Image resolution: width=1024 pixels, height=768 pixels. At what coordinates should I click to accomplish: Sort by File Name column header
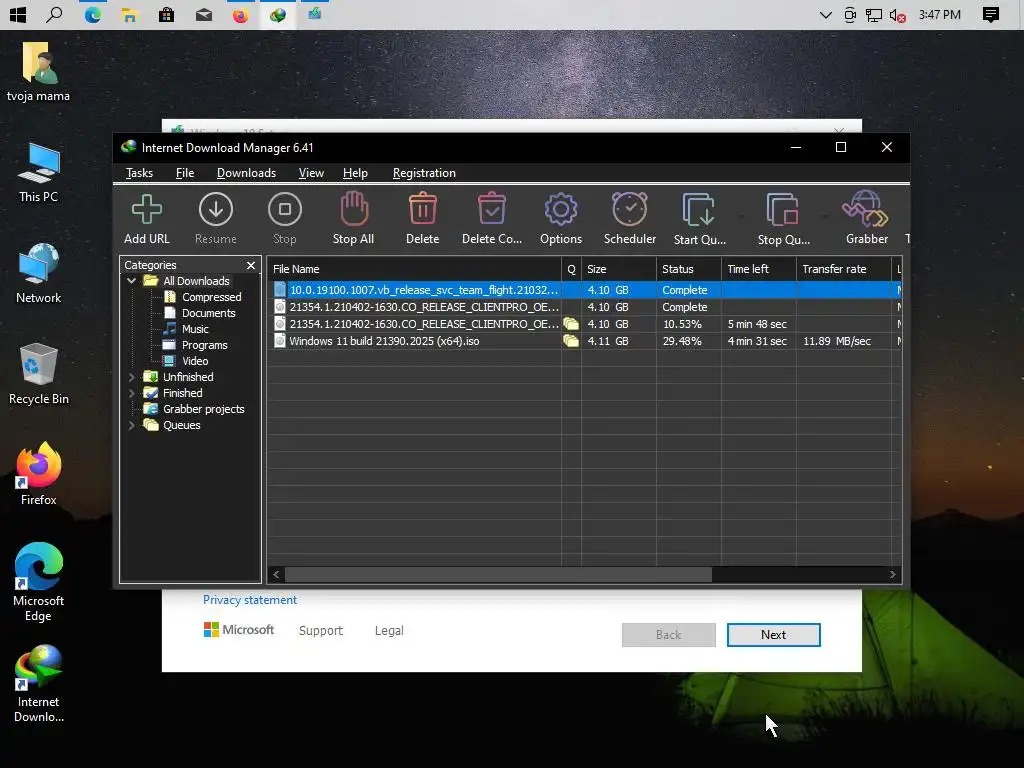click(x=414, y=269)
